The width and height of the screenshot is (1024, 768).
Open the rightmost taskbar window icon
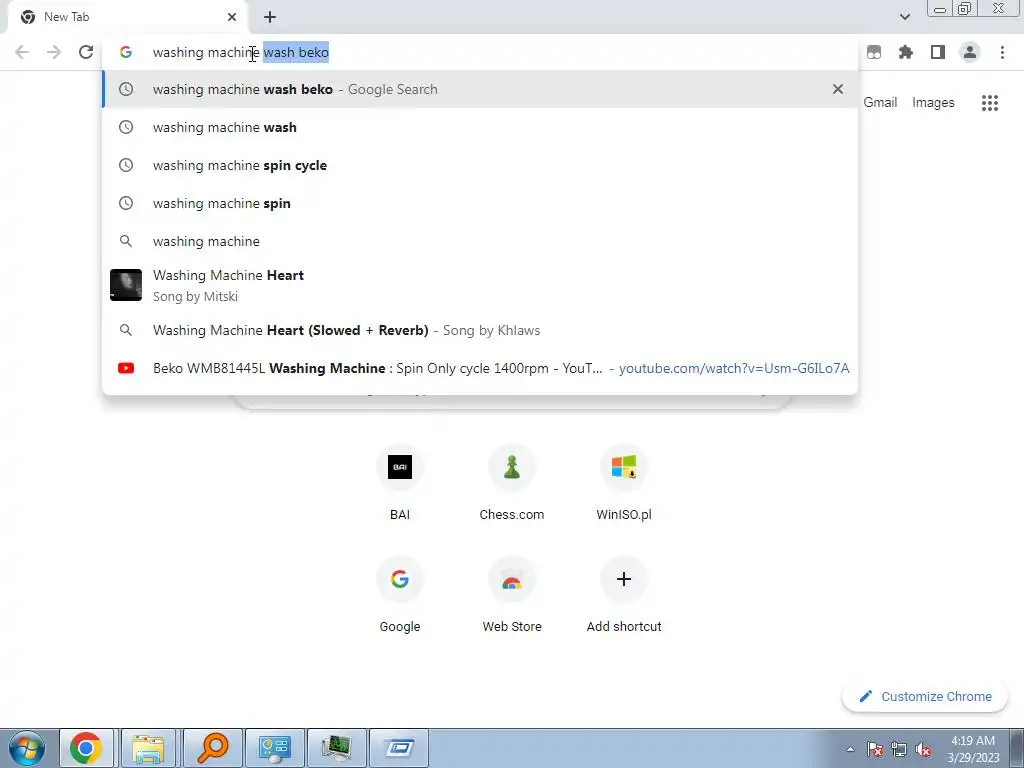coord(399,748)
